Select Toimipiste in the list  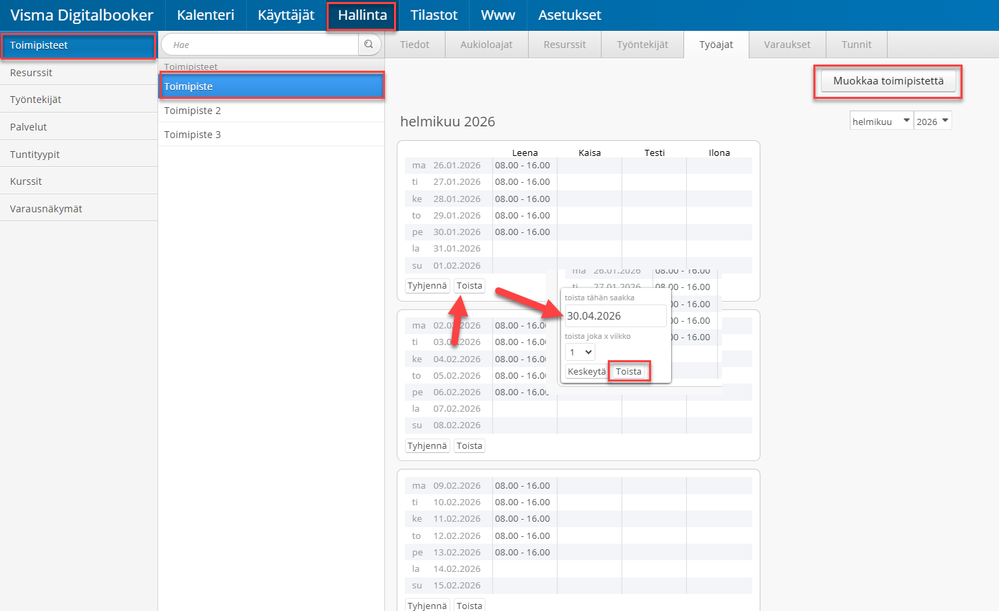pos(271,86)
